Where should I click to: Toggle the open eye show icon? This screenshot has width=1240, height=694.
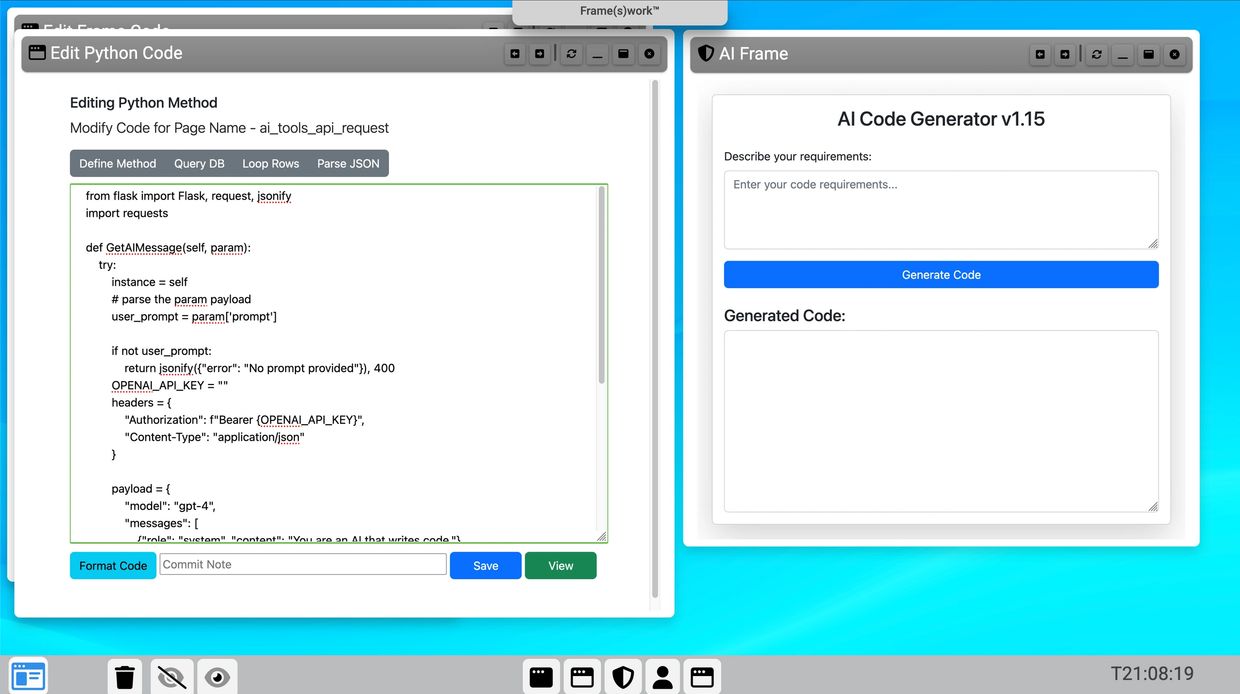pyautogui.click(x=217, y=677)
